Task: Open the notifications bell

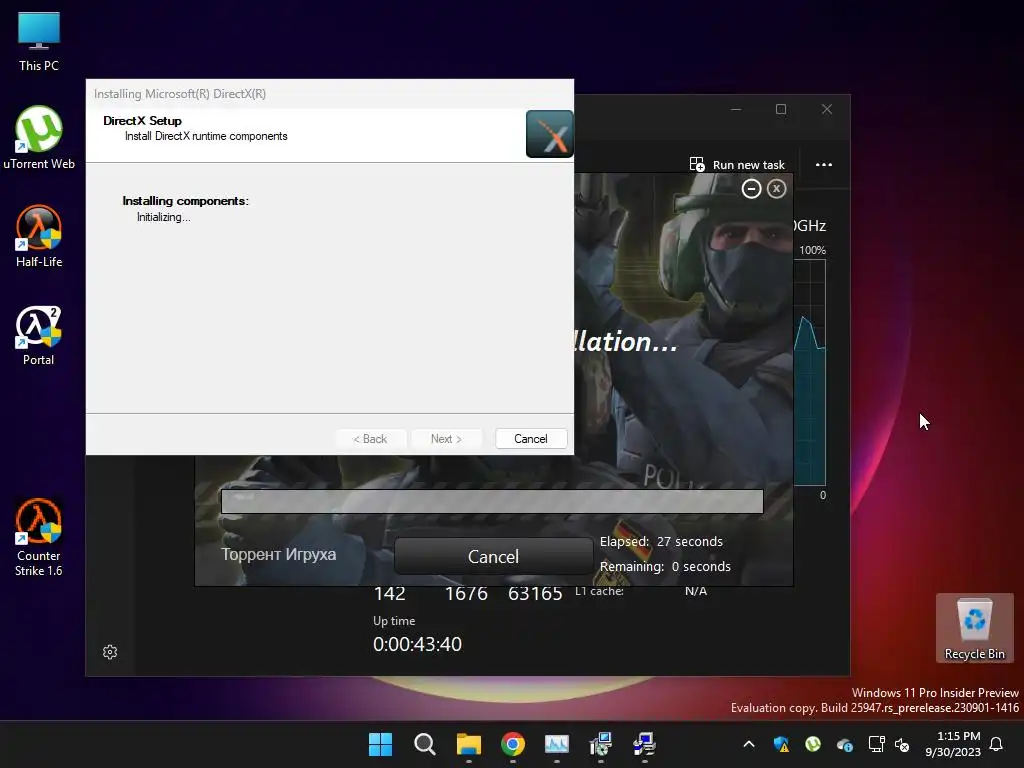Action: point(997,744)
